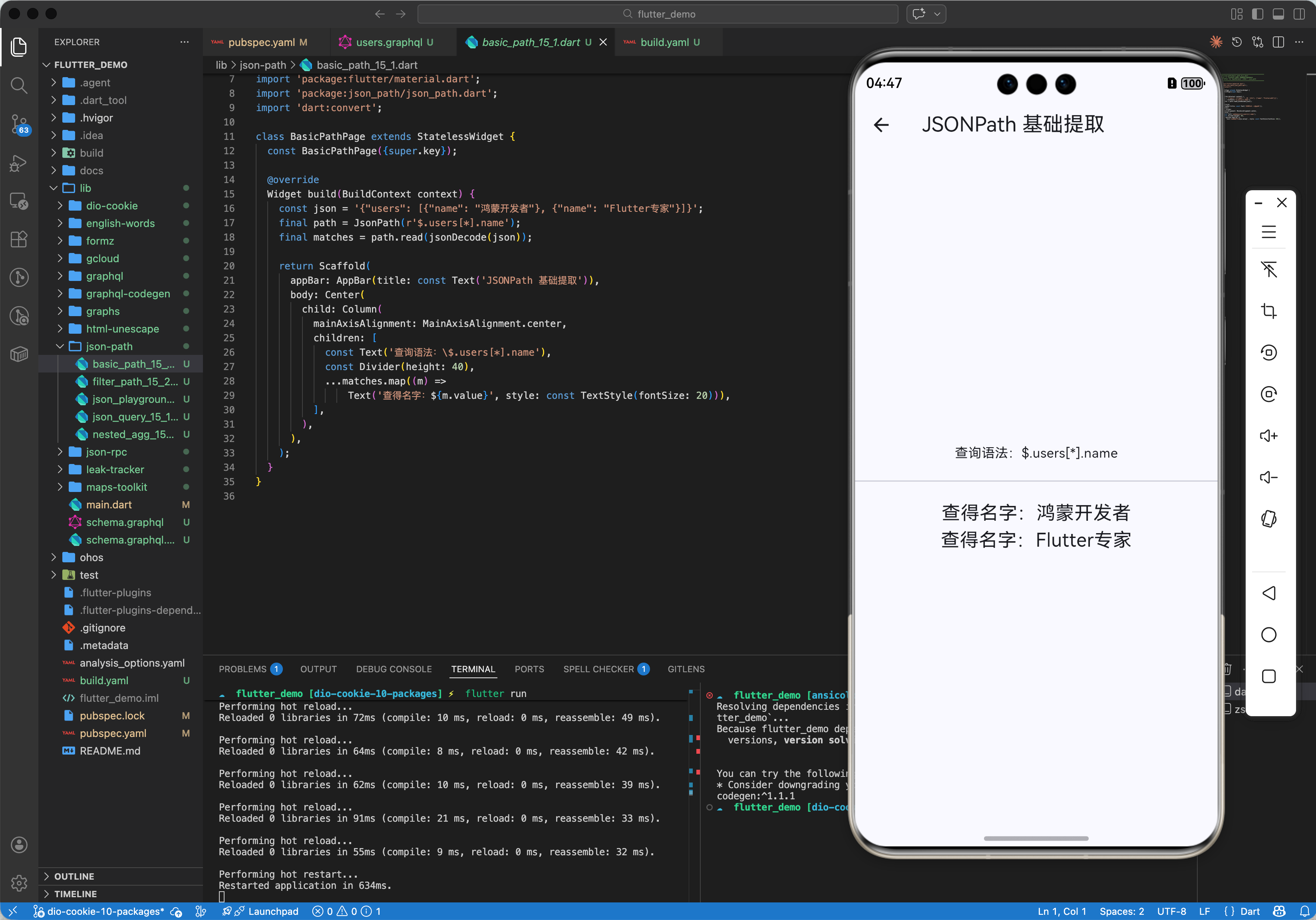Open Run and Debug view
This screenshot has width=1316, height=920.
point(19,163)
